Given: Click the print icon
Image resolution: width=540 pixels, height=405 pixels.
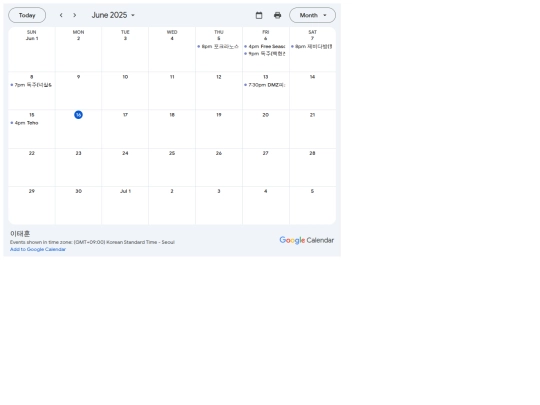Looking at the screenshot, I should (x=278, y=15).
